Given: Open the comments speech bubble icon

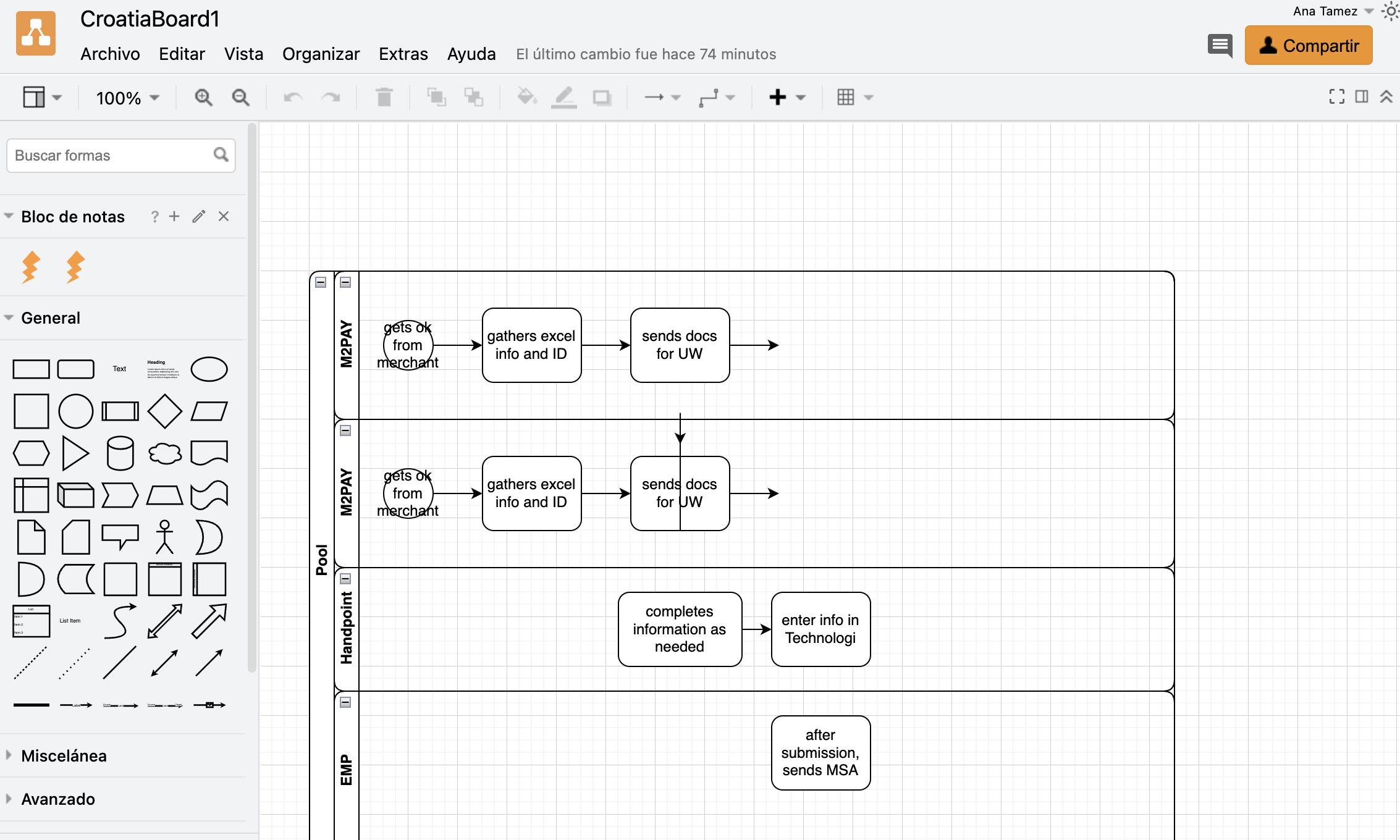Looking at the screenshot, I should point(1220,46).
